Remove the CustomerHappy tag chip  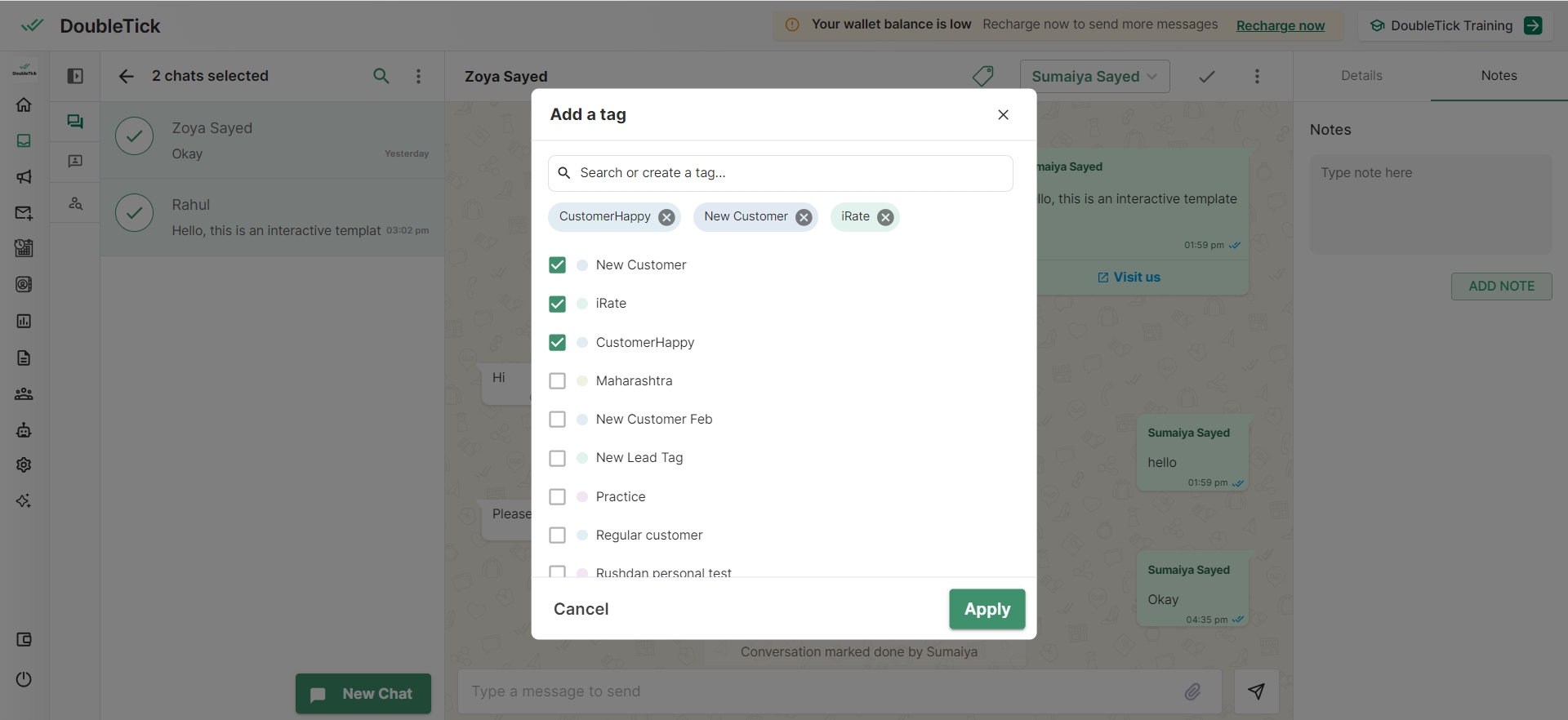click(666, 217)
